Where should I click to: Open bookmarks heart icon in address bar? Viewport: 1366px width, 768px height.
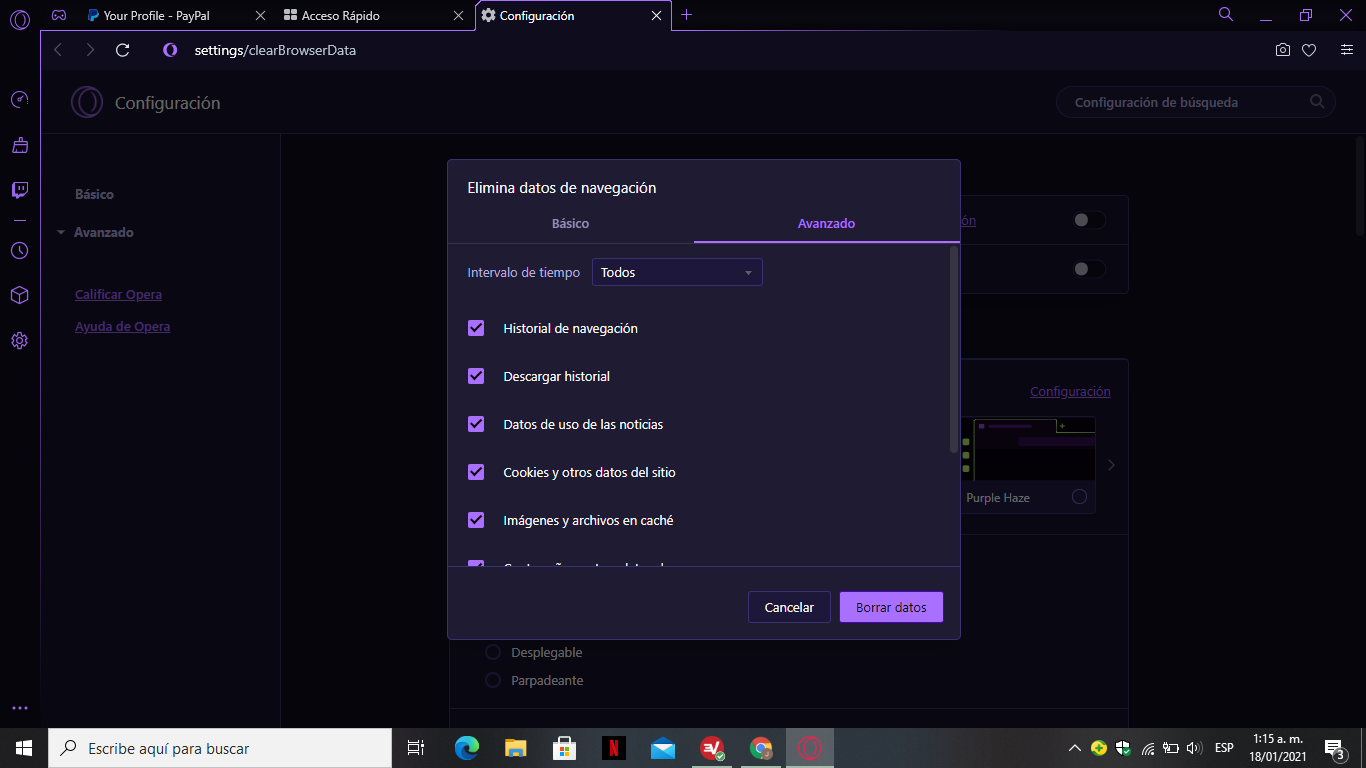point(1309,50)
